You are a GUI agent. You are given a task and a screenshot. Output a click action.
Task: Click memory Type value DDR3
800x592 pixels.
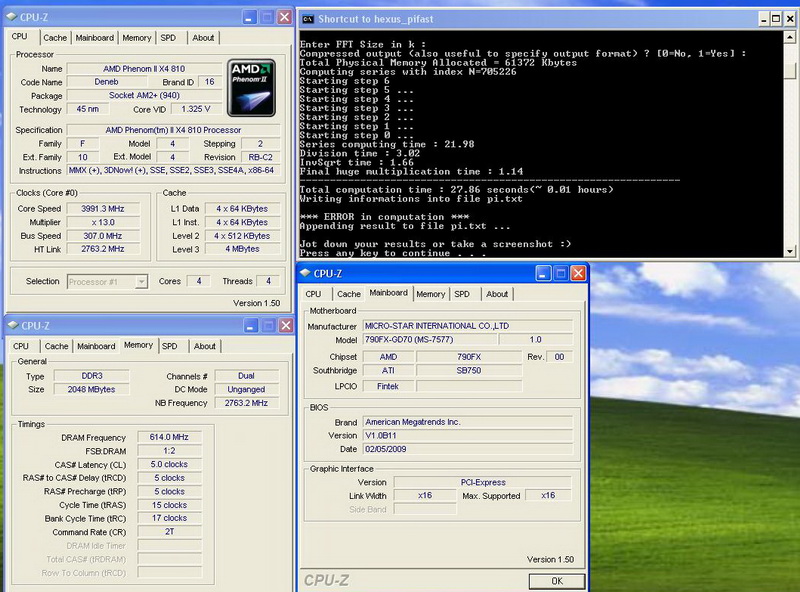pyautogui.click(x=92, y=376)
